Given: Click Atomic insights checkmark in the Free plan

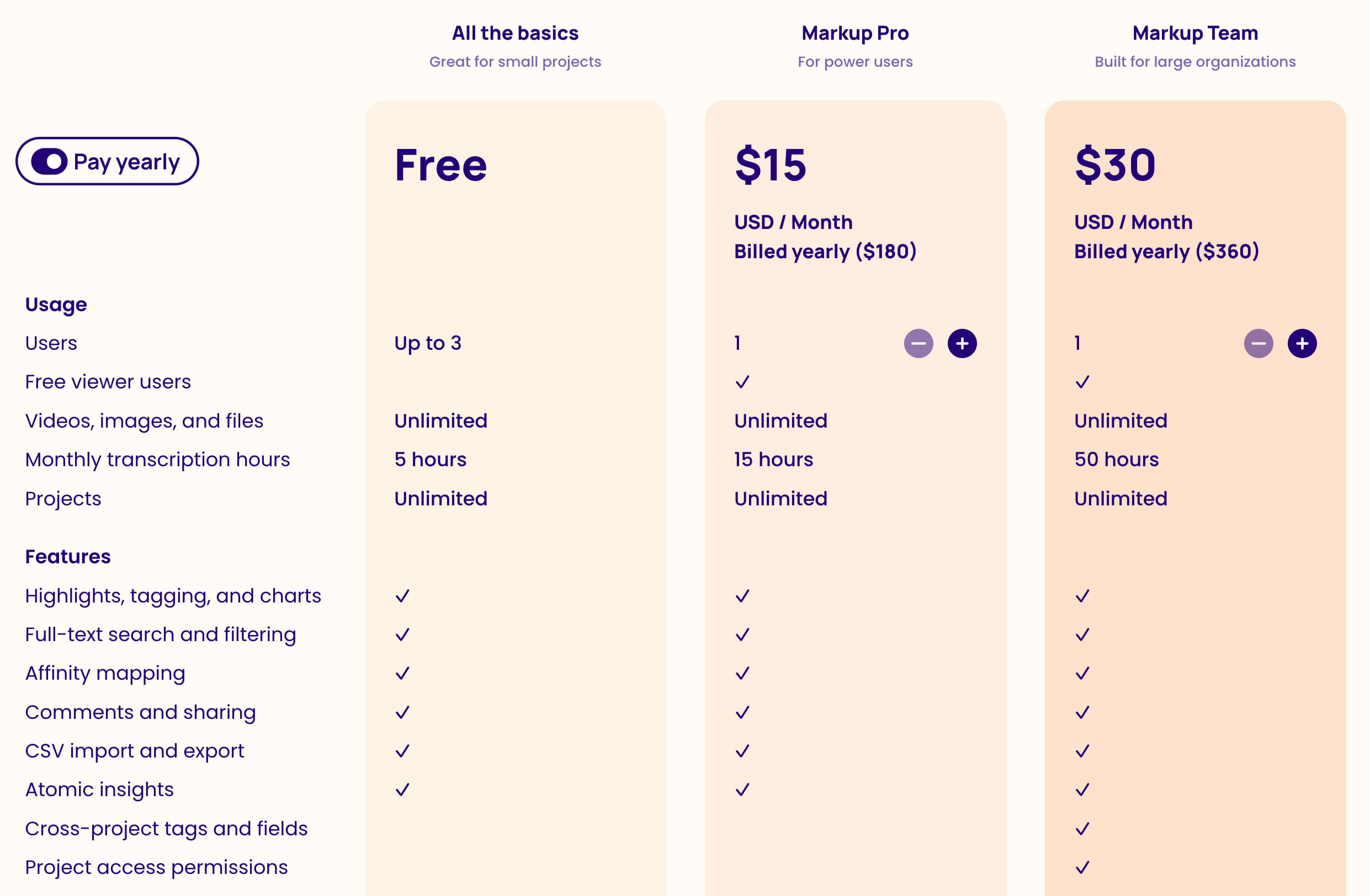Looking at the screenshot, I should (402, 790).
